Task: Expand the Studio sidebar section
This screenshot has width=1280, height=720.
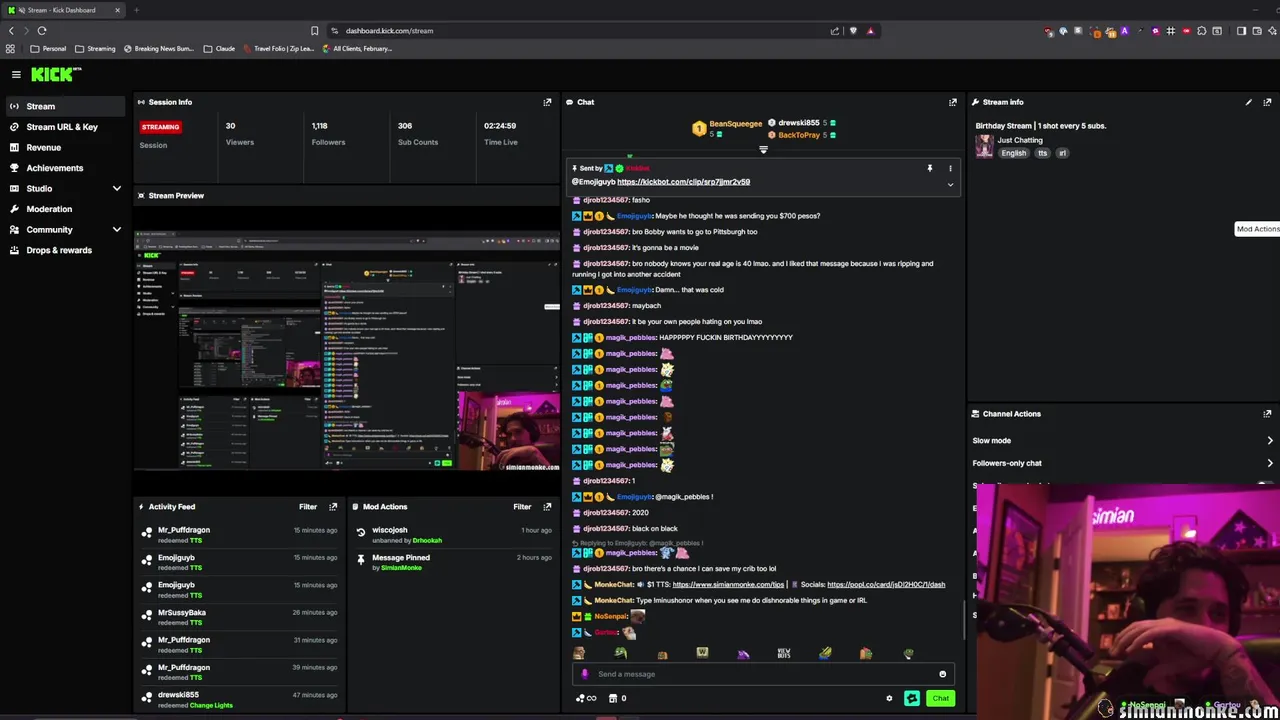Action: point(116,189)
